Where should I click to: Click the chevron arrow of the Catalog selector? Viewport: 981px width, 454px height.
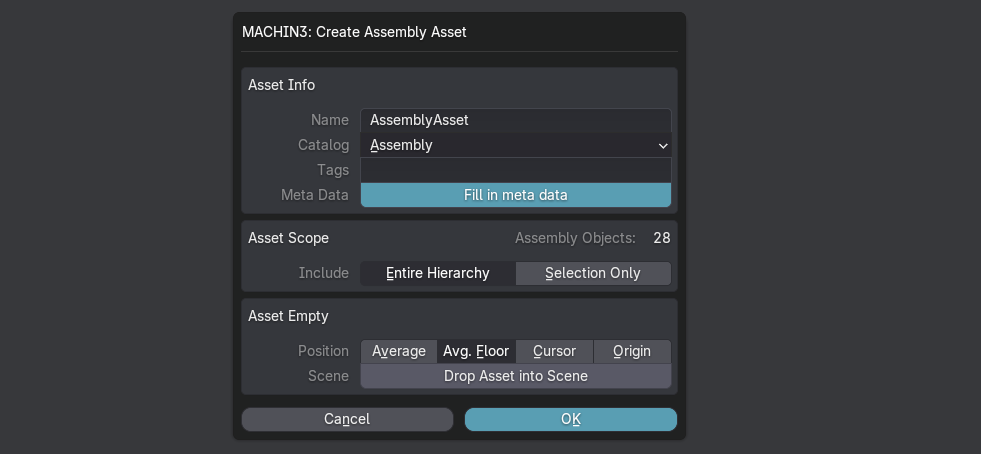[x=662, y=145]
